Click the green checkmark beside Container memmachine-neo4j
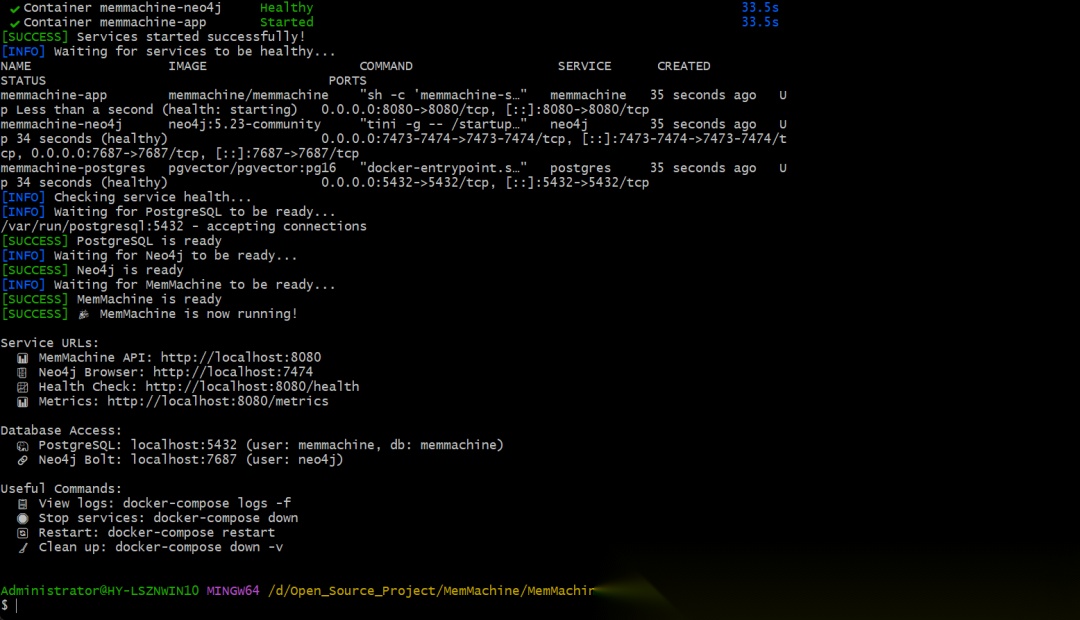 (x=14, y=8)
